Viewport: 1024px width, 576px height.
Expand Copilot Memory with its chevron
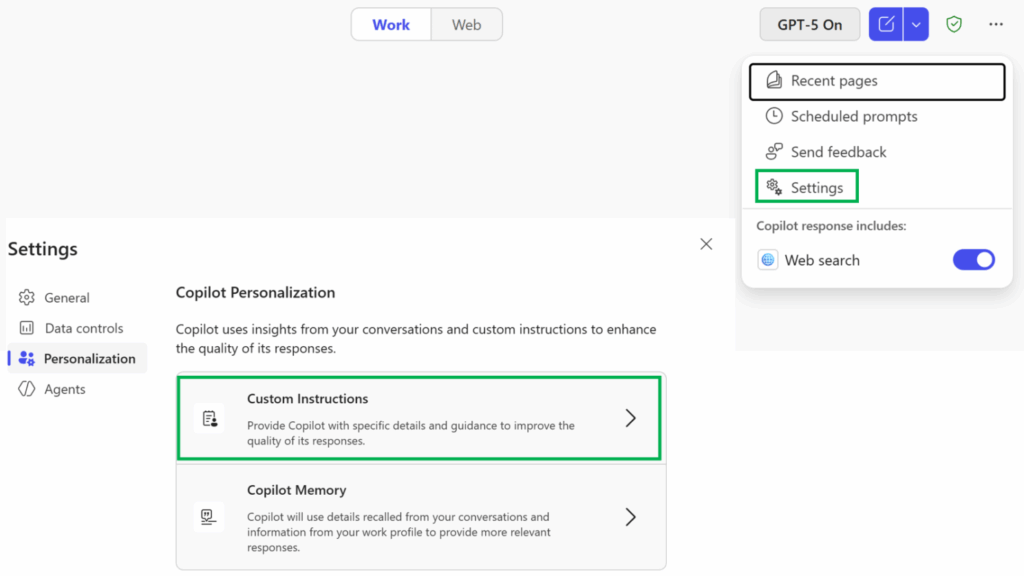pos(630,517)
